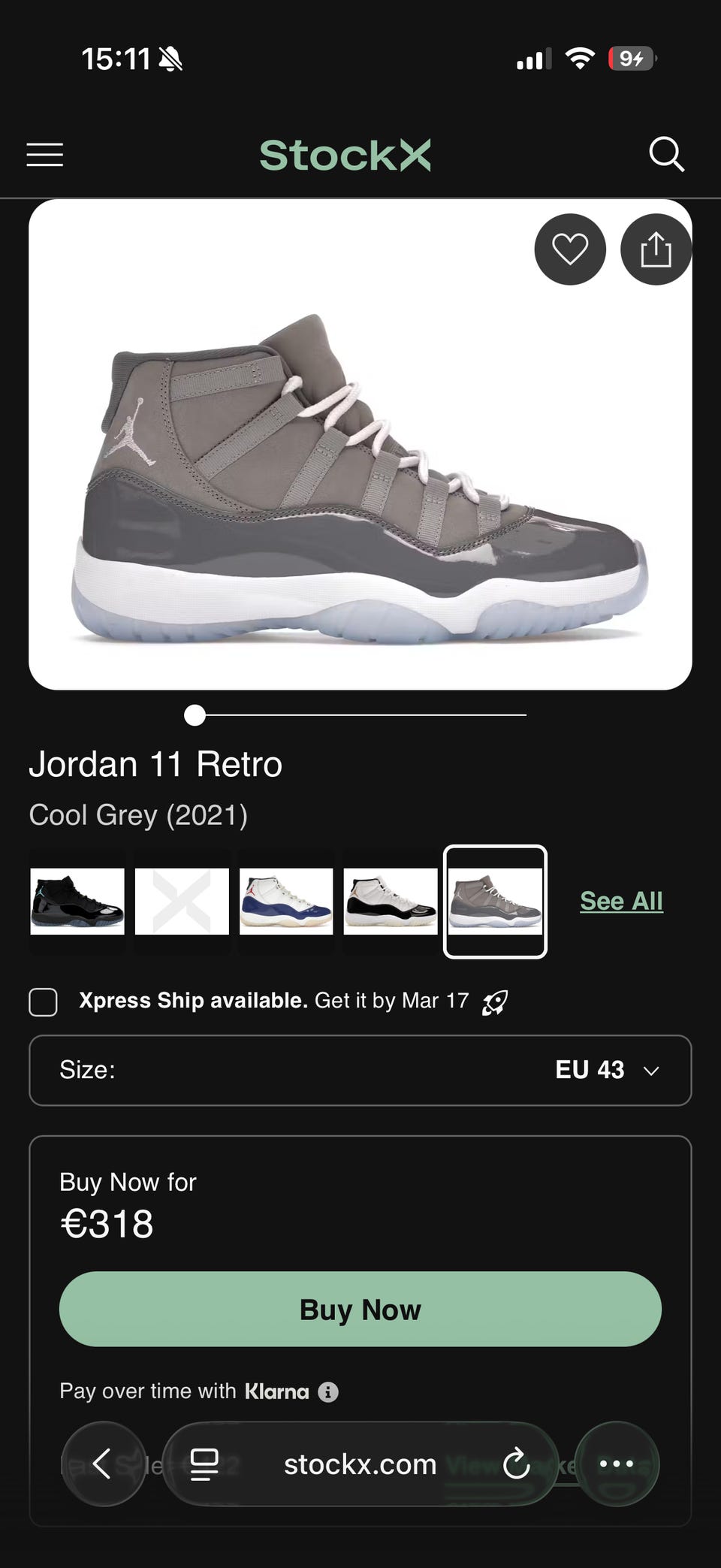Click the Buy Now button
The width and height of the screenshot is (721, 1568).
pyautogui.click(x=360, y=1310)
